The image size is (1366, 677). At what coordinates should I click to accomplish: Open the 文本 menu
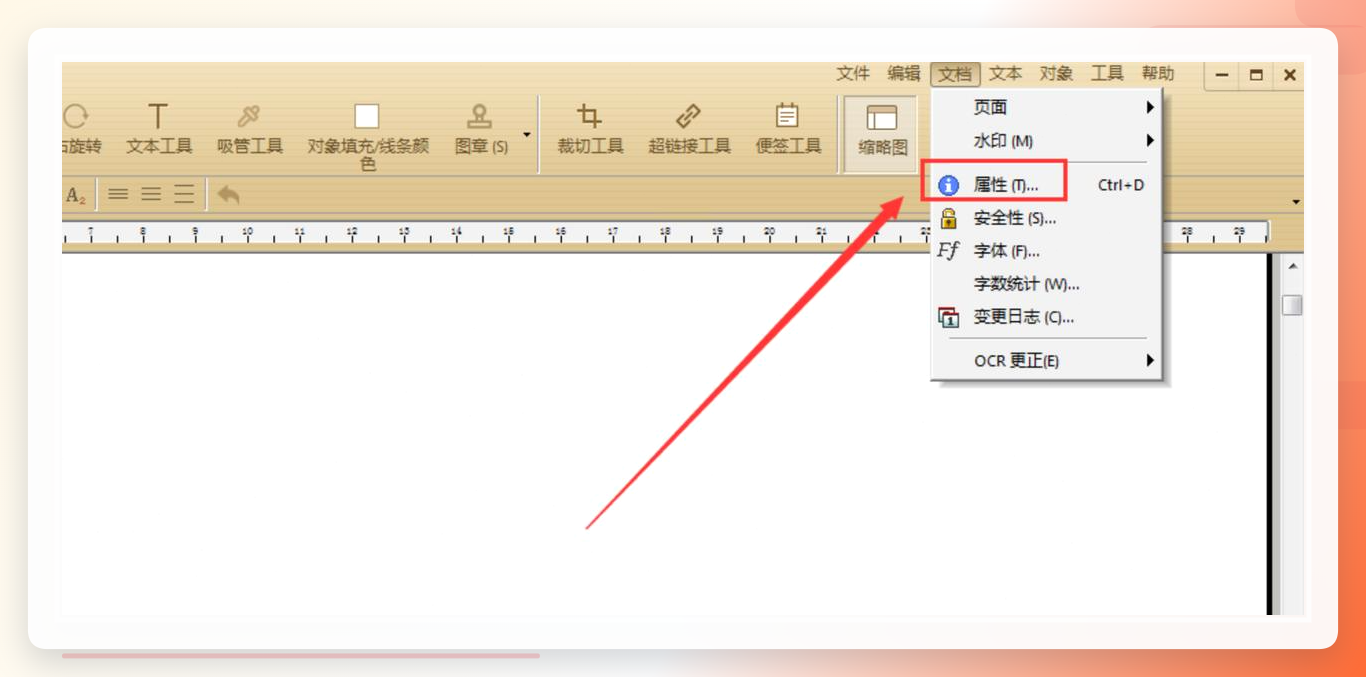pos(1006,74)
